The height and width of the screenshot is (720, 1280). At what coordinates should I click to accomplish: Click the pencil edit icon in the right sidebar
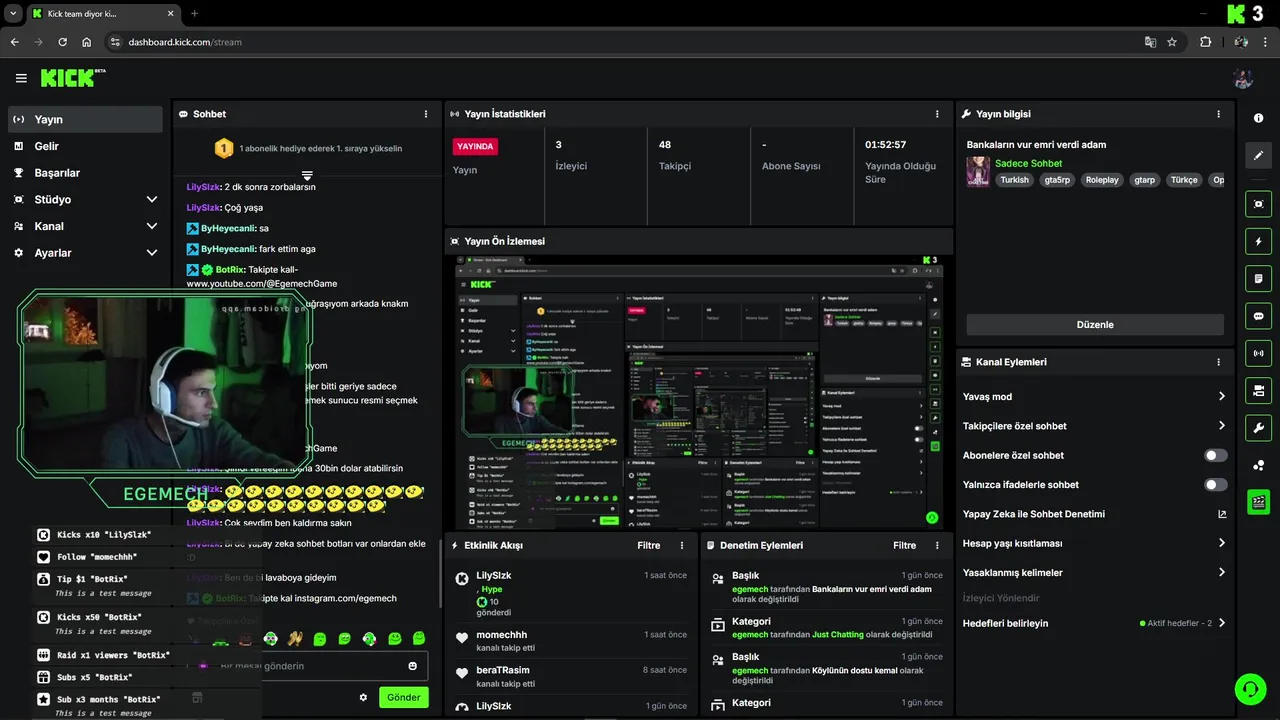[x=1258, y=155]
